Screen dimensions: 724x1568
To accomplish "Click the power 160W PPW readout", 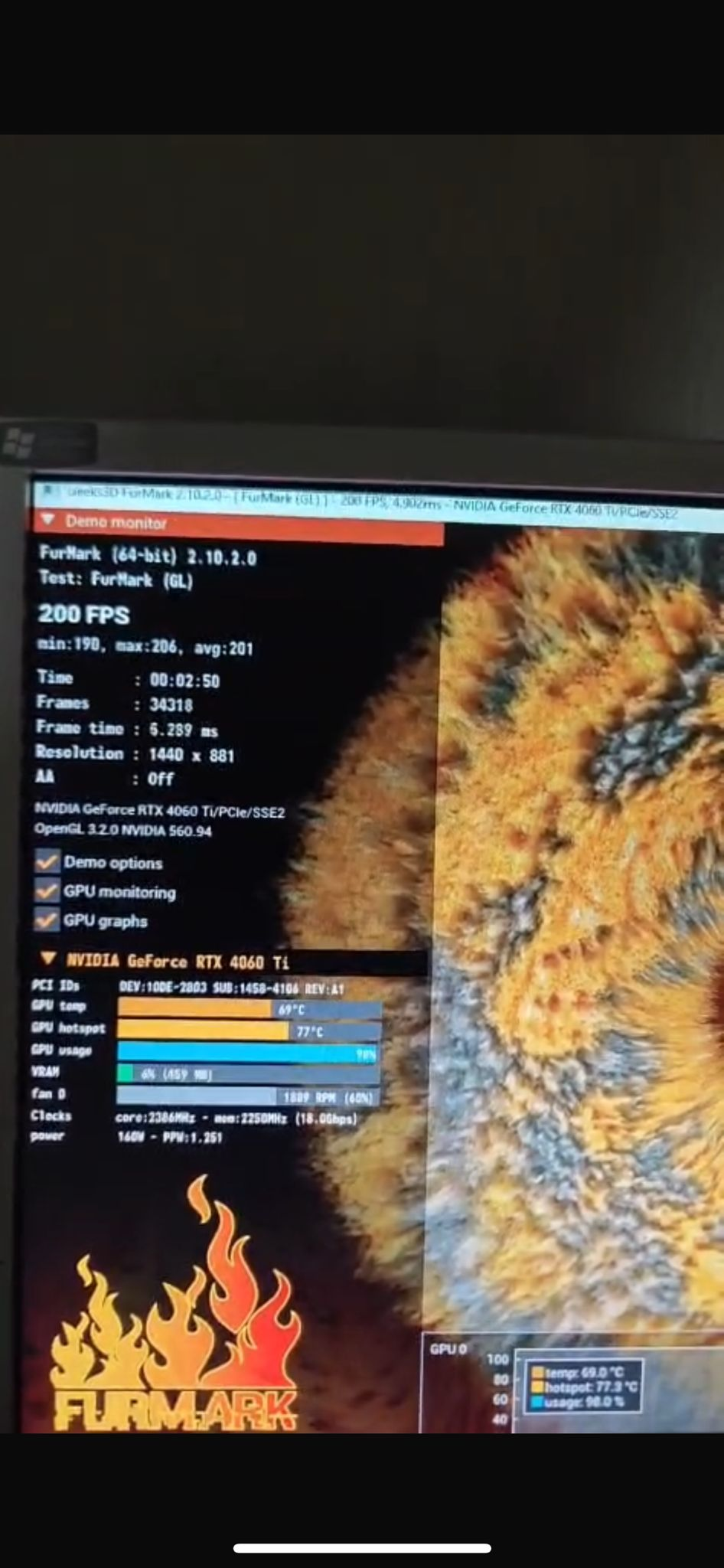I will tap(169, 1137).
